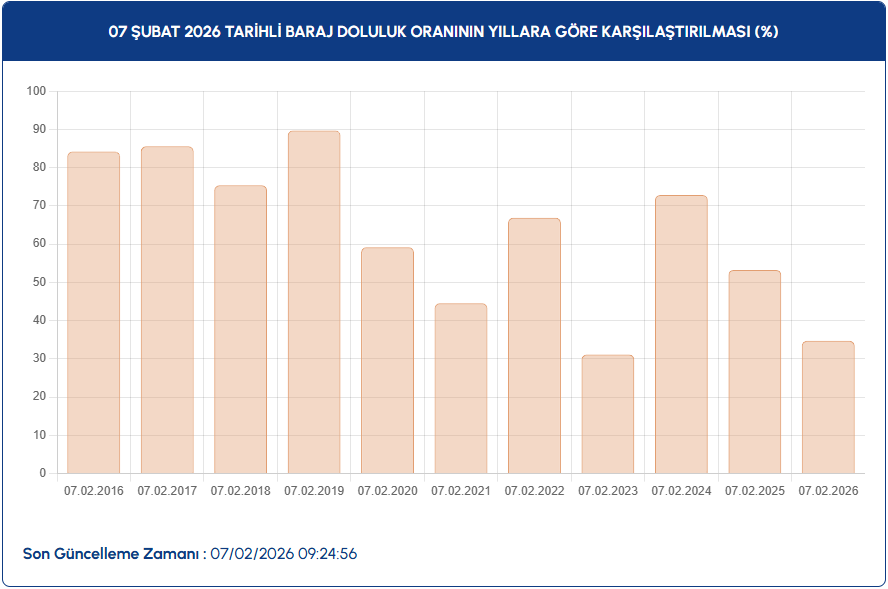Click the x-axis label 07.02.2016
Viewport: 888px width, 589px height.
click(94, 491)
